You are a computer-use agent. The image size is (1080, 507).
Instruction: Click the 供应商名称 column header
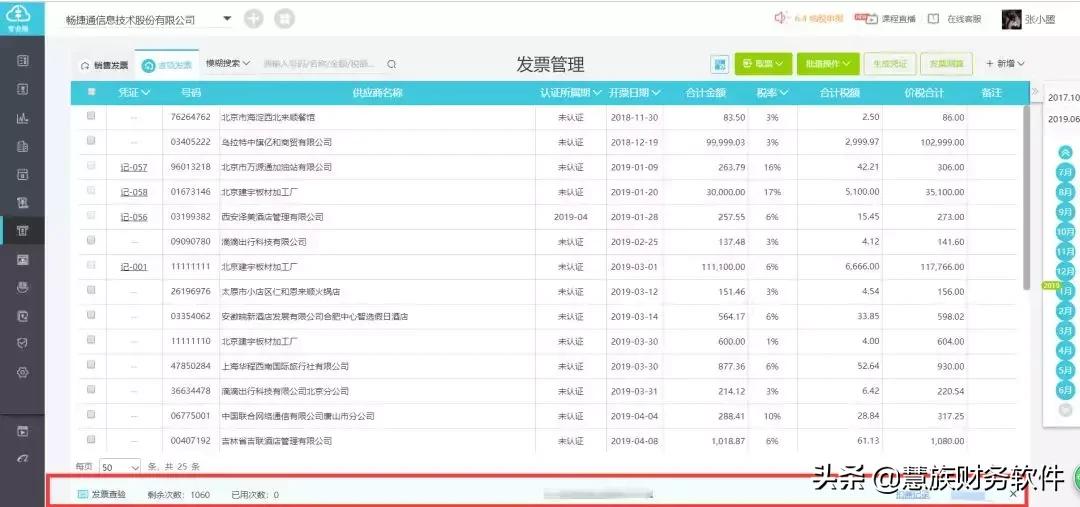(x=377, y=92)
